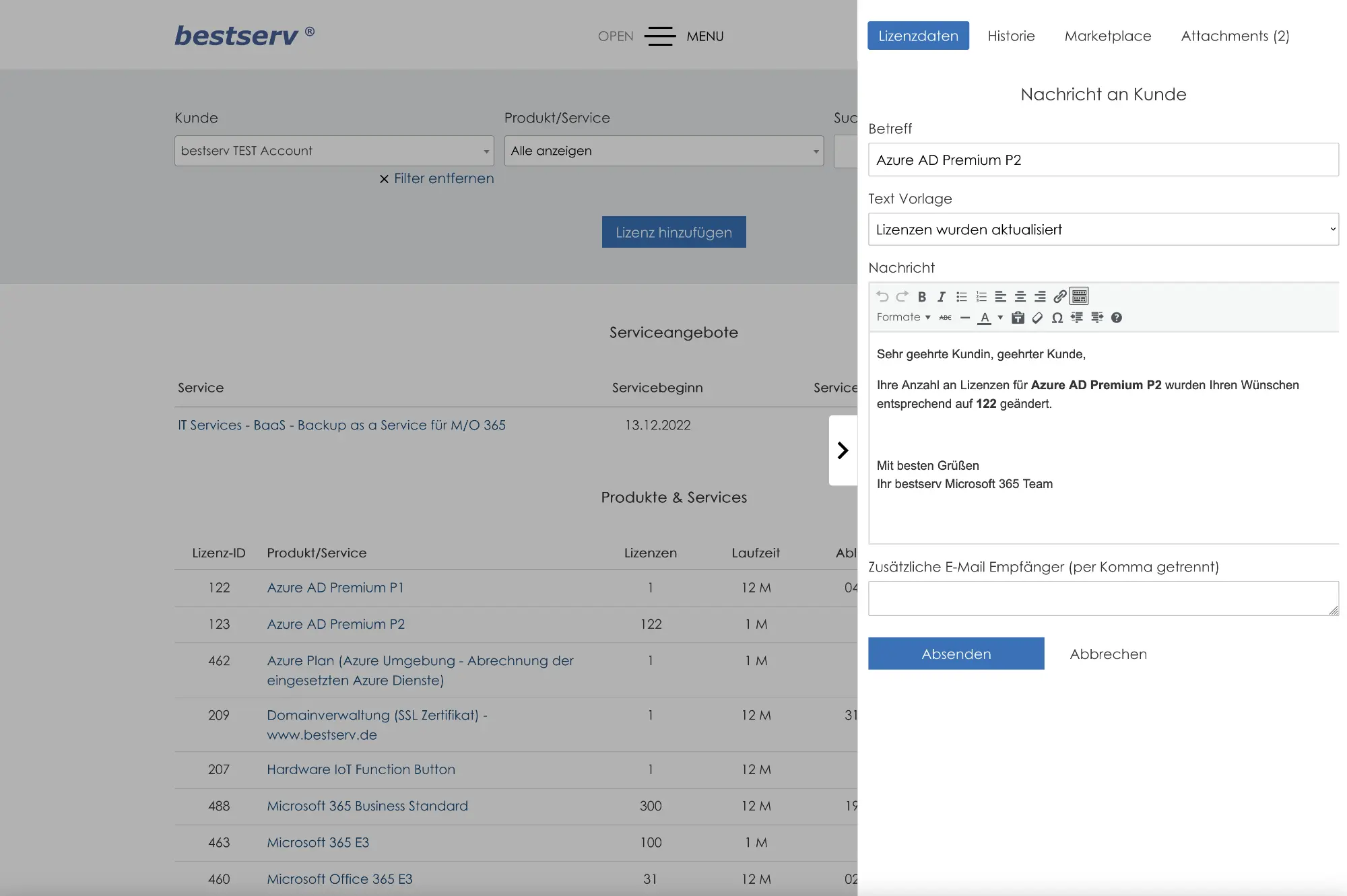1347x896 pixels.
Task: Undo the last edit in the message editor
Action: point(882,296)
